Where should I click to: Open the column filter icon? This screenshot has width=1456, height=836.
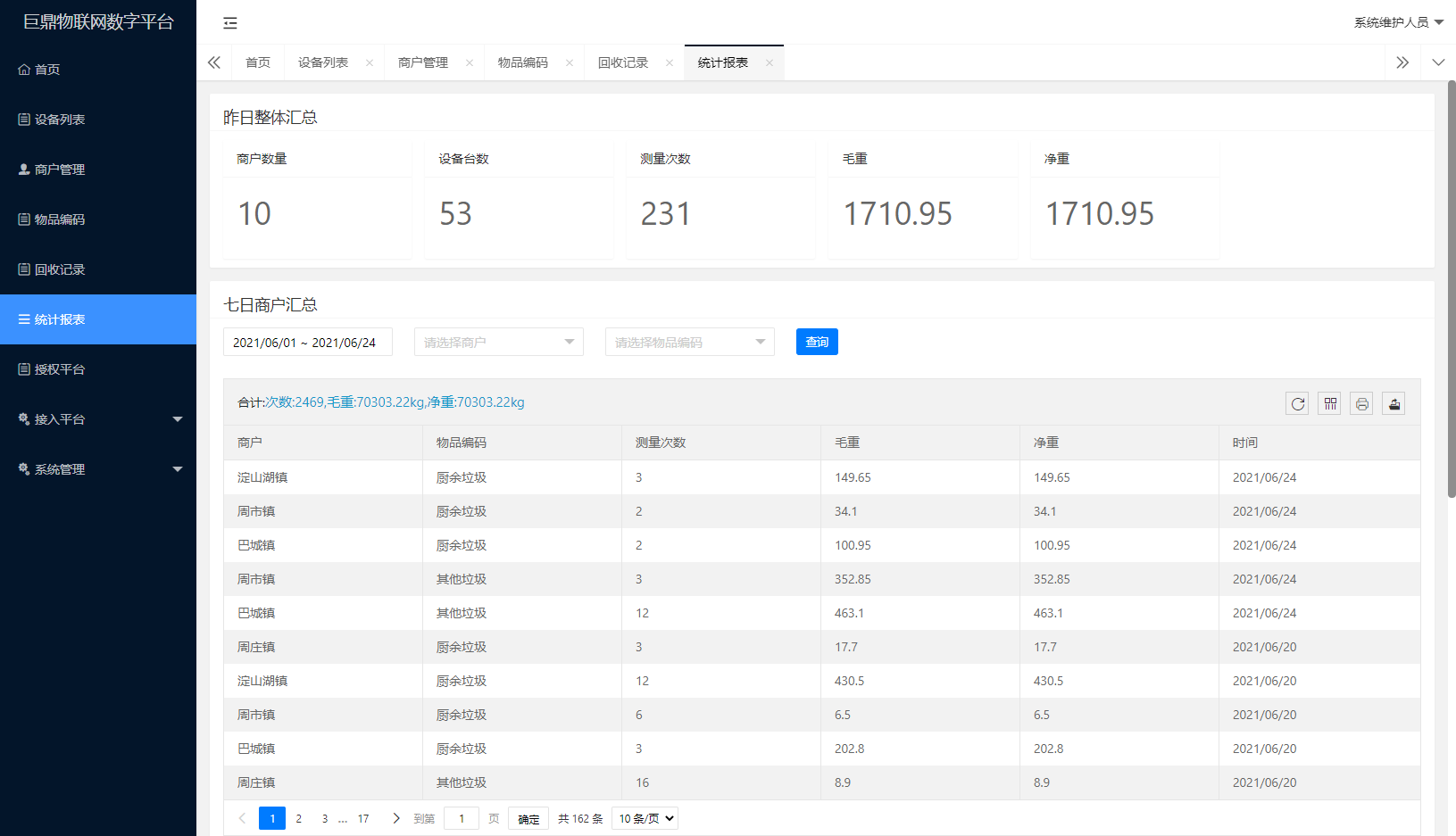coord(1329,404)
